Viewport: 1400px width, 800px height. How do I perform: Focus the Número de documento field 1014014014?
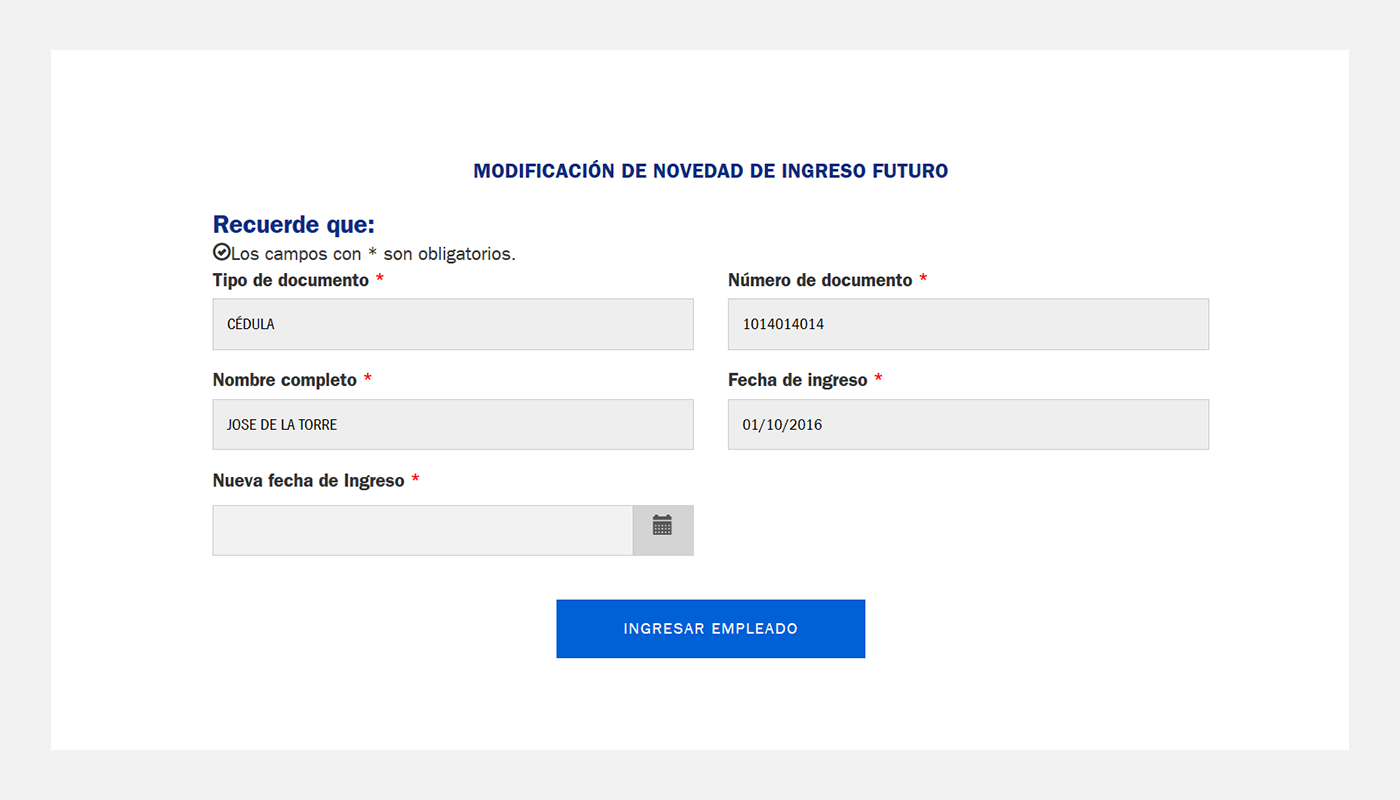(968, 324)
